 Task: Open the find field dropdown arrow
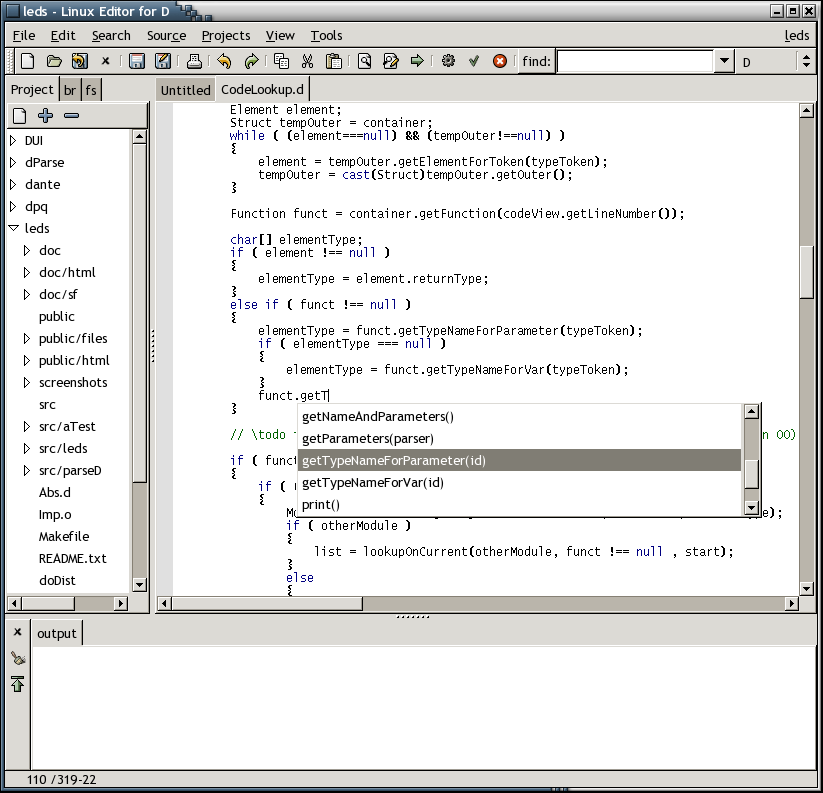click(x=725, y=61)
